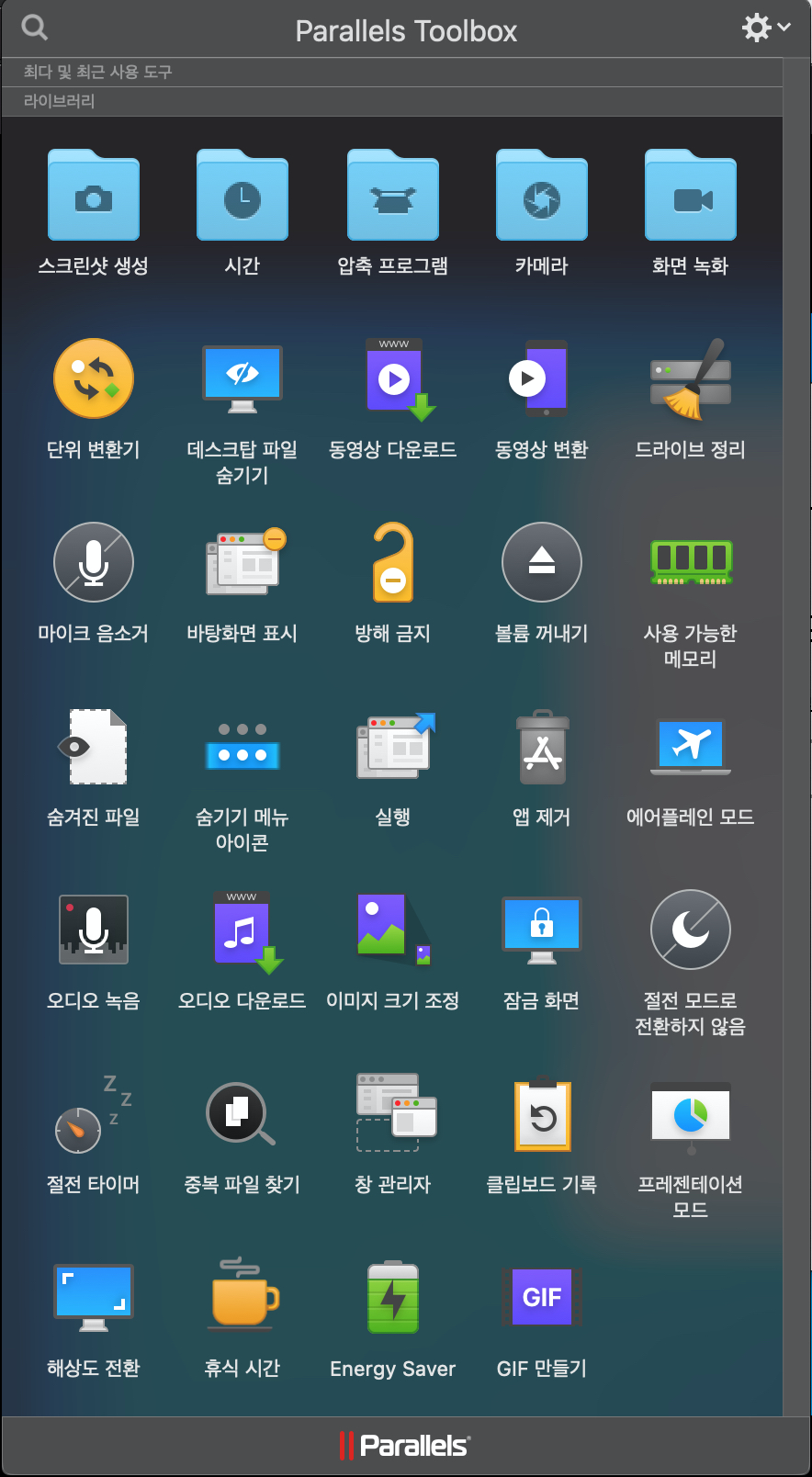
Task: Open the 시간 tools folder
Action: 242,195
